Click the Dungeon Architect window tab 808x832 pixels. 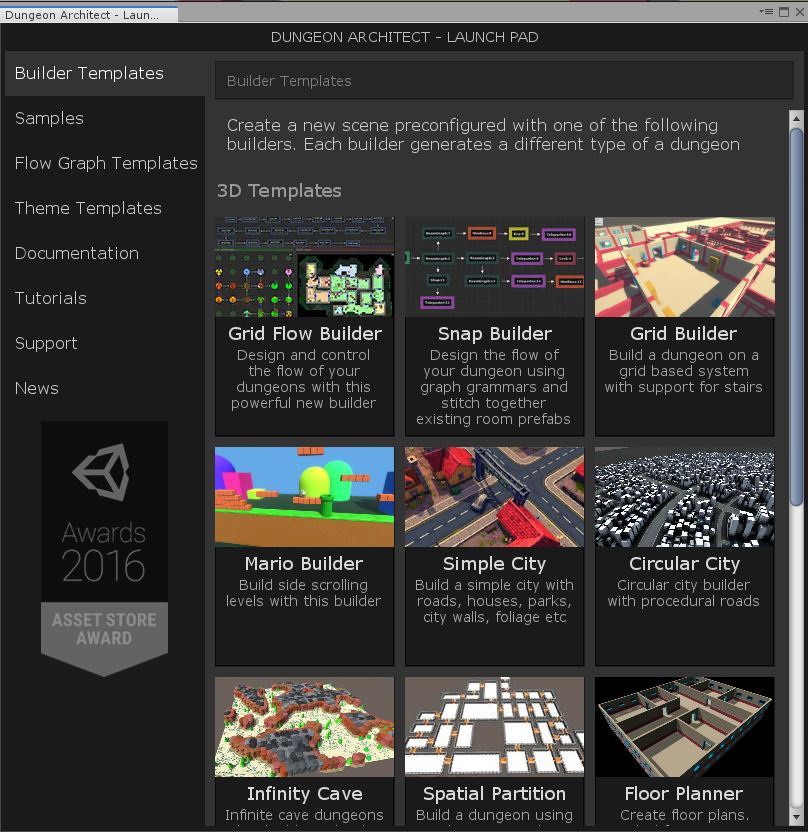[89, 15]
